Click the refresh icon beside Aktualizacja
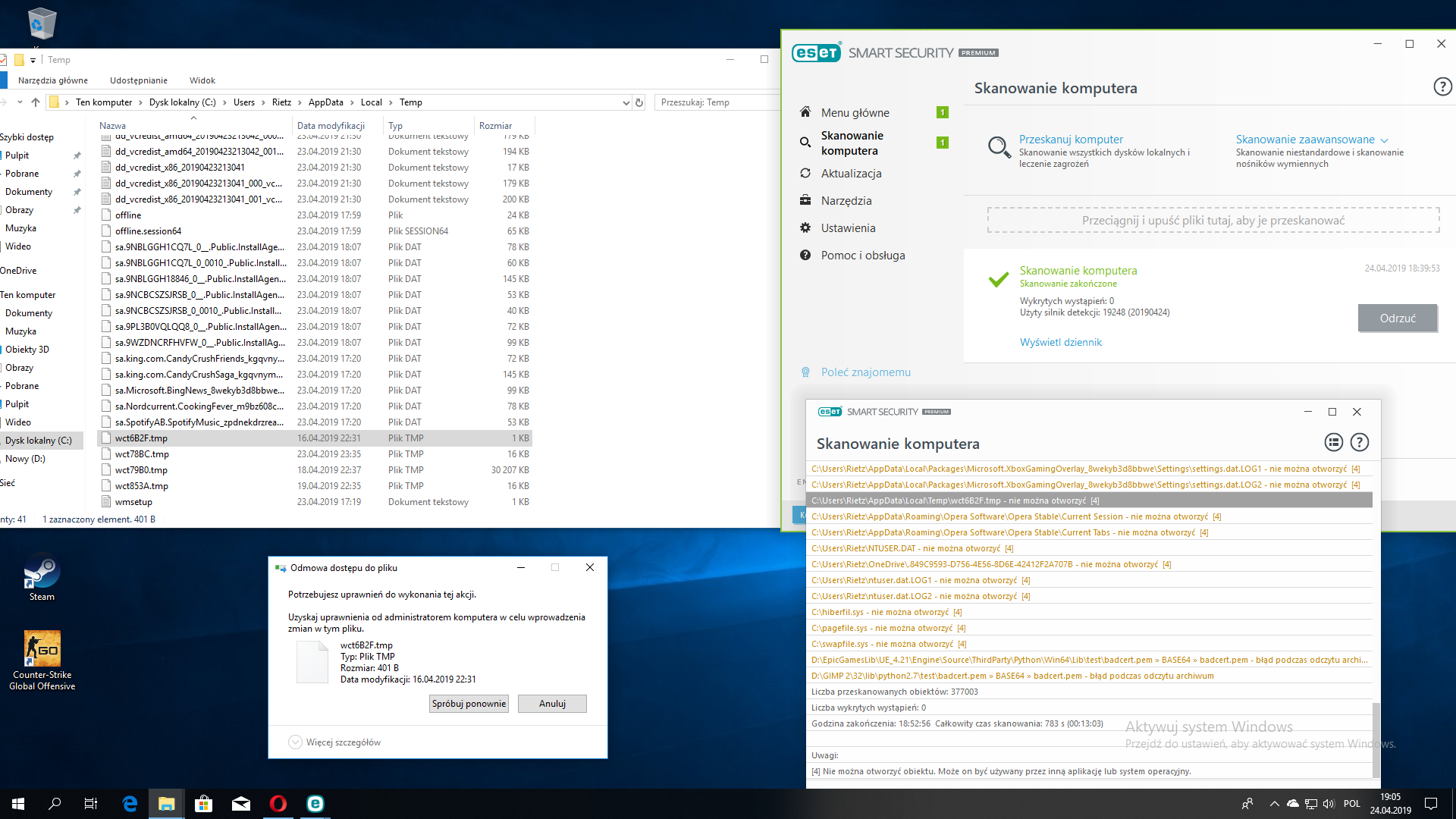 click(805, 173)
